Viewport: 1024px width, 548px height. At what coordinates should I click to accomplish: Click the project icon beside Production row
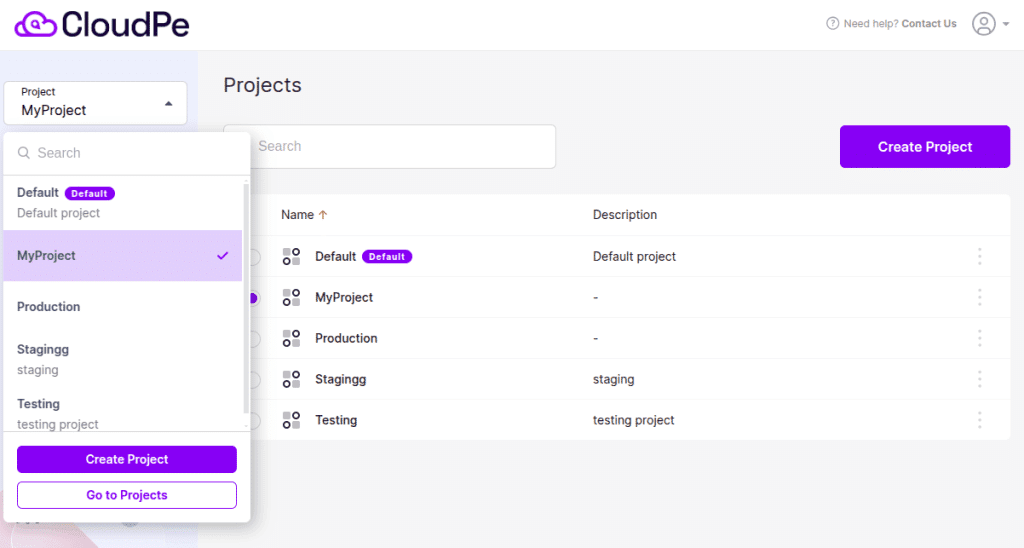291,338
